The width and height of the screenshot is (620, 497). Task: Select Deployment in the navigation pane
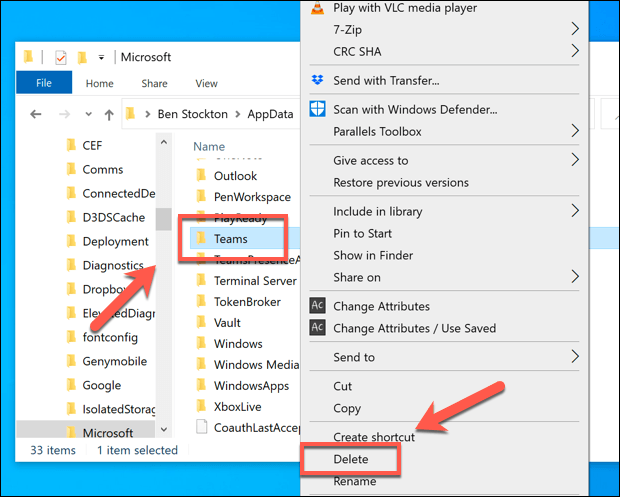pos(115,241)
